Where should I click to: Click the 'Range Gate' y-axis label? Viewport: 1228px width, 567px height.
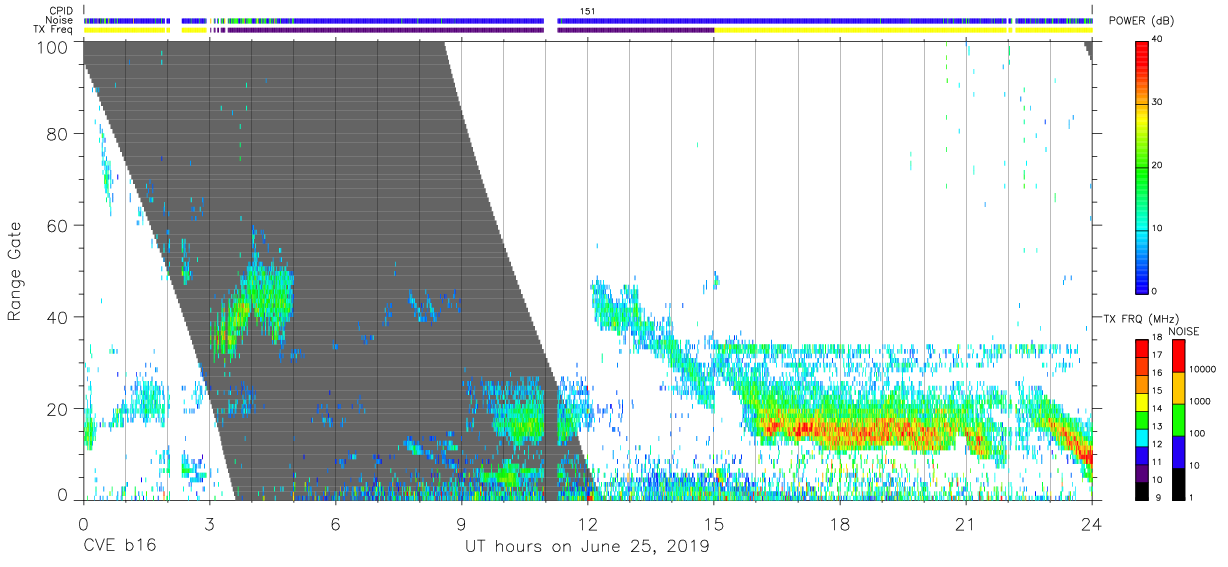(x=15, y=271)
